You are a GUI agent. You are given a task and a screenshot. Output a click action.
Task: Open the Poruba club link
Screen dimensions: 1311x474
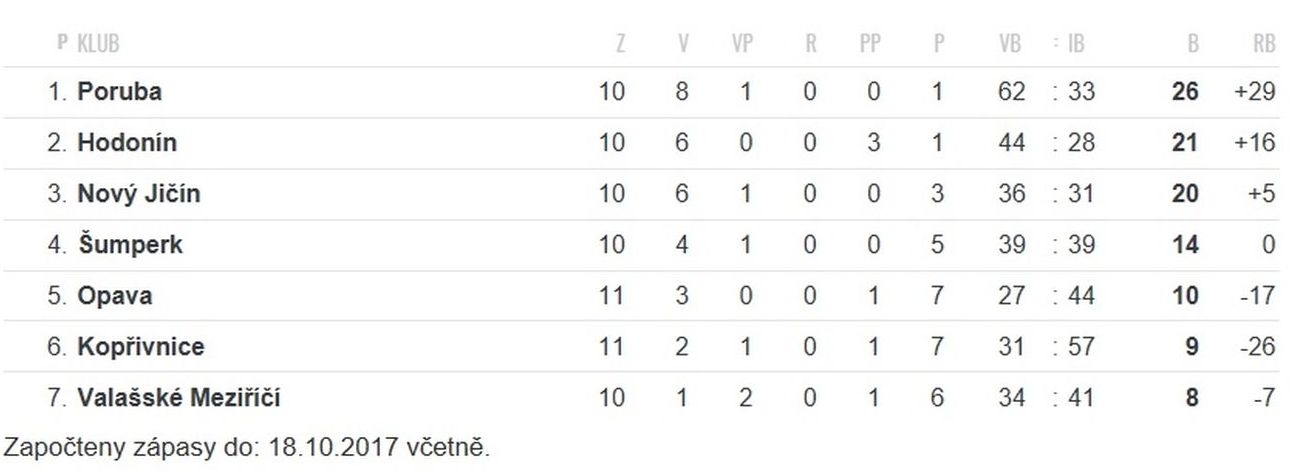coord(119,92)
